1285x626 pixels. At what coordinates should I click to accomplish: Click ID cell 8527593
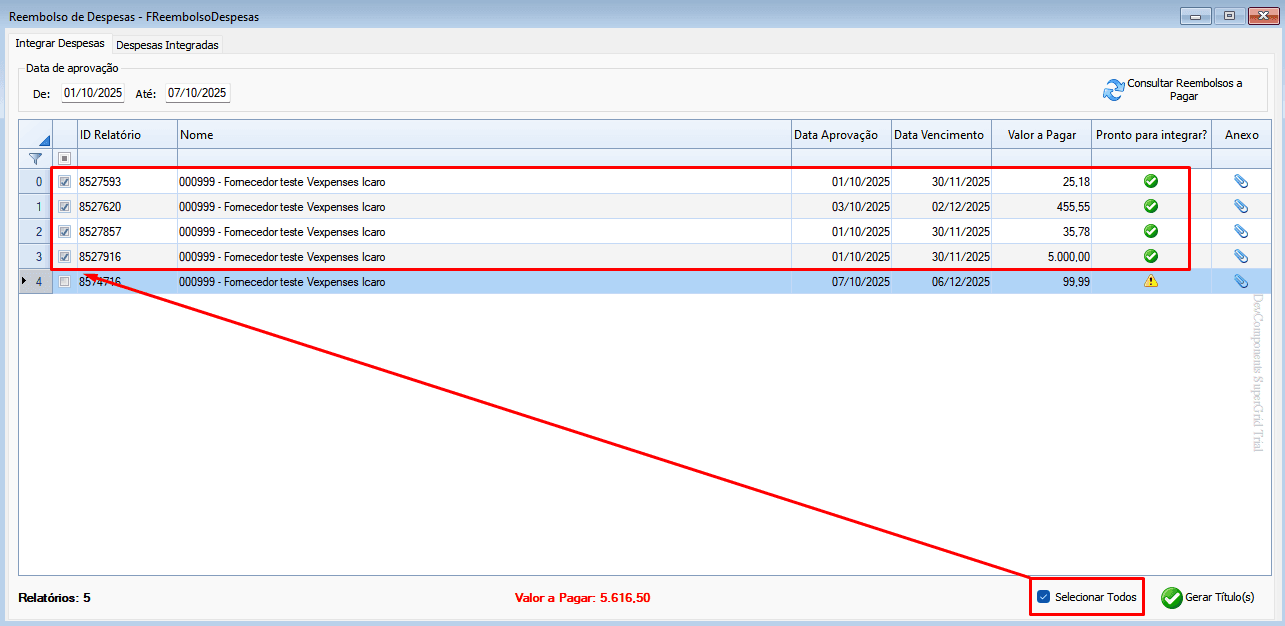(x=127, y=182)
